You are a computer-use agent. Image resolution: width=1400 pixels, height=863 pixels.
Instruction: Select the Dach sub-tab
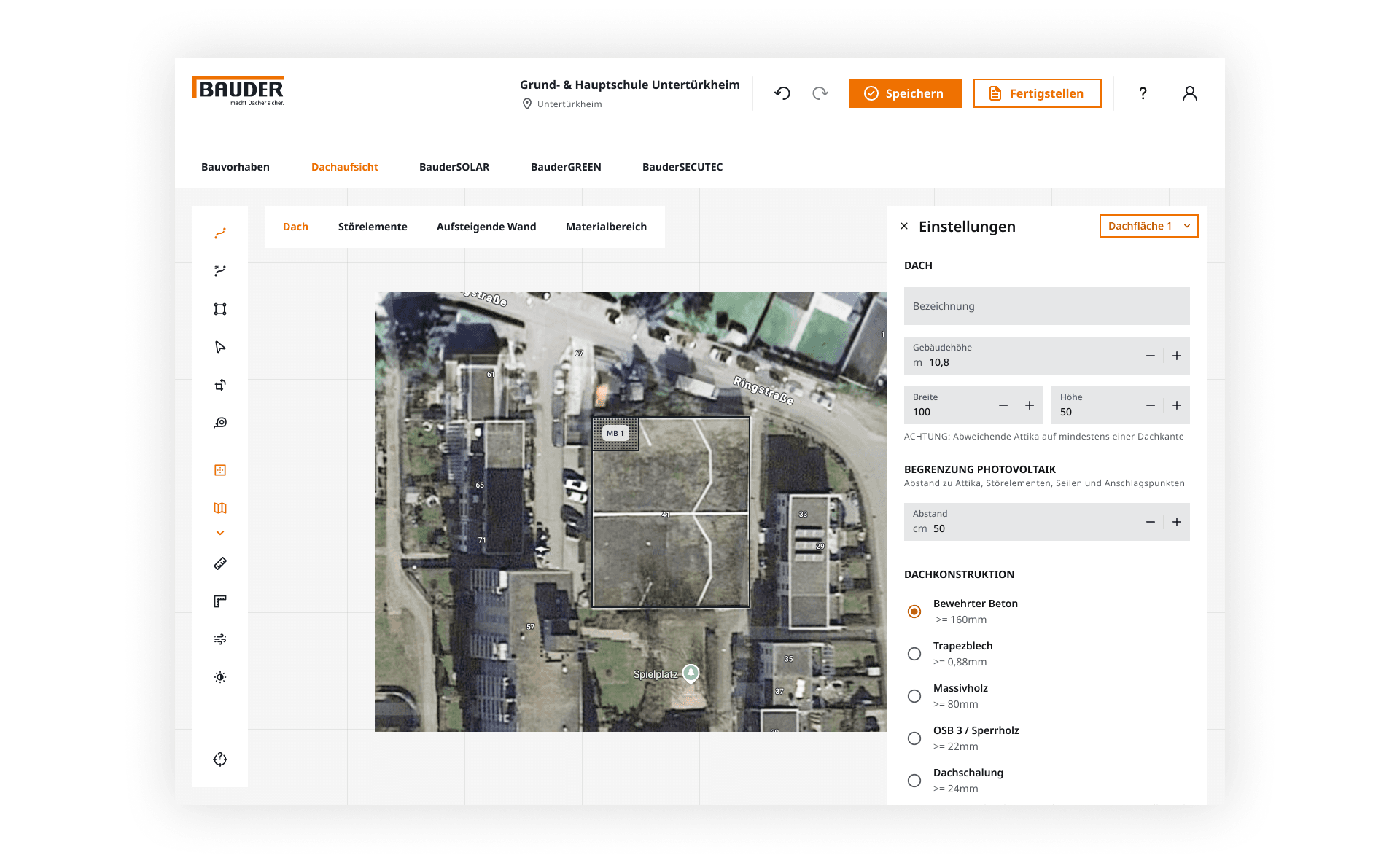click(295, 227)
